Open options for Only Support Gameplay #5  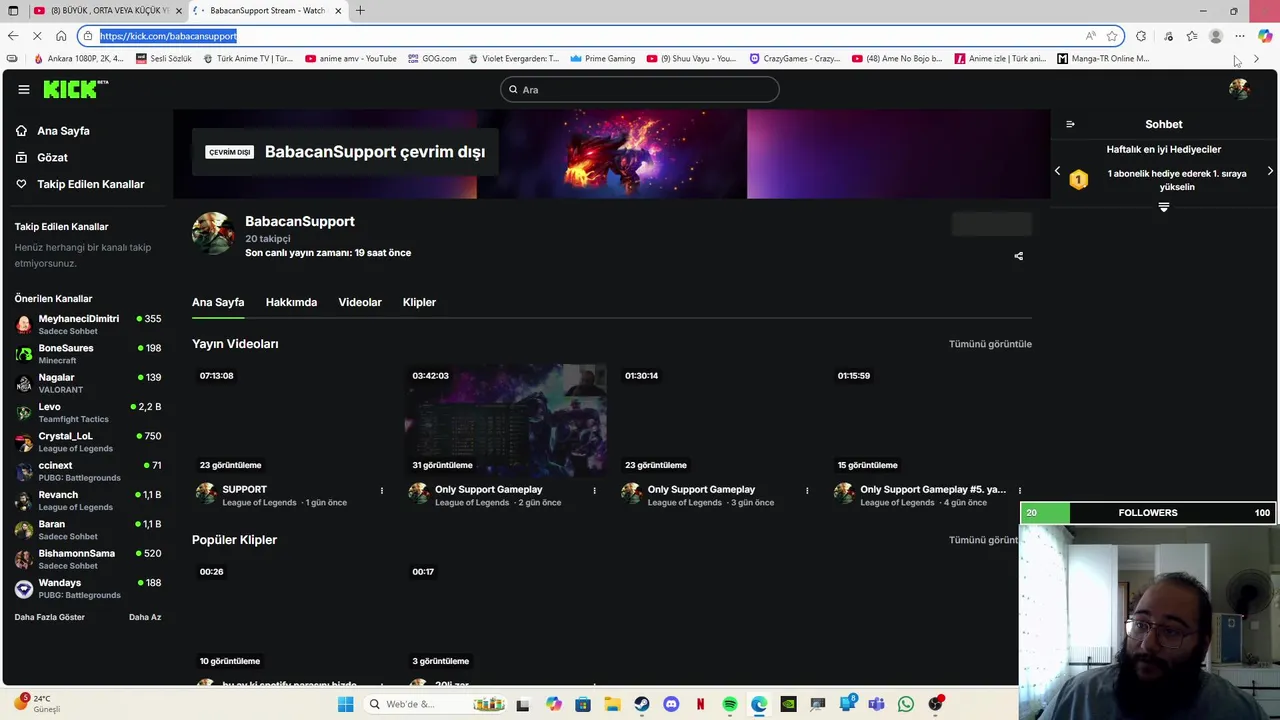coord(1019,490)
